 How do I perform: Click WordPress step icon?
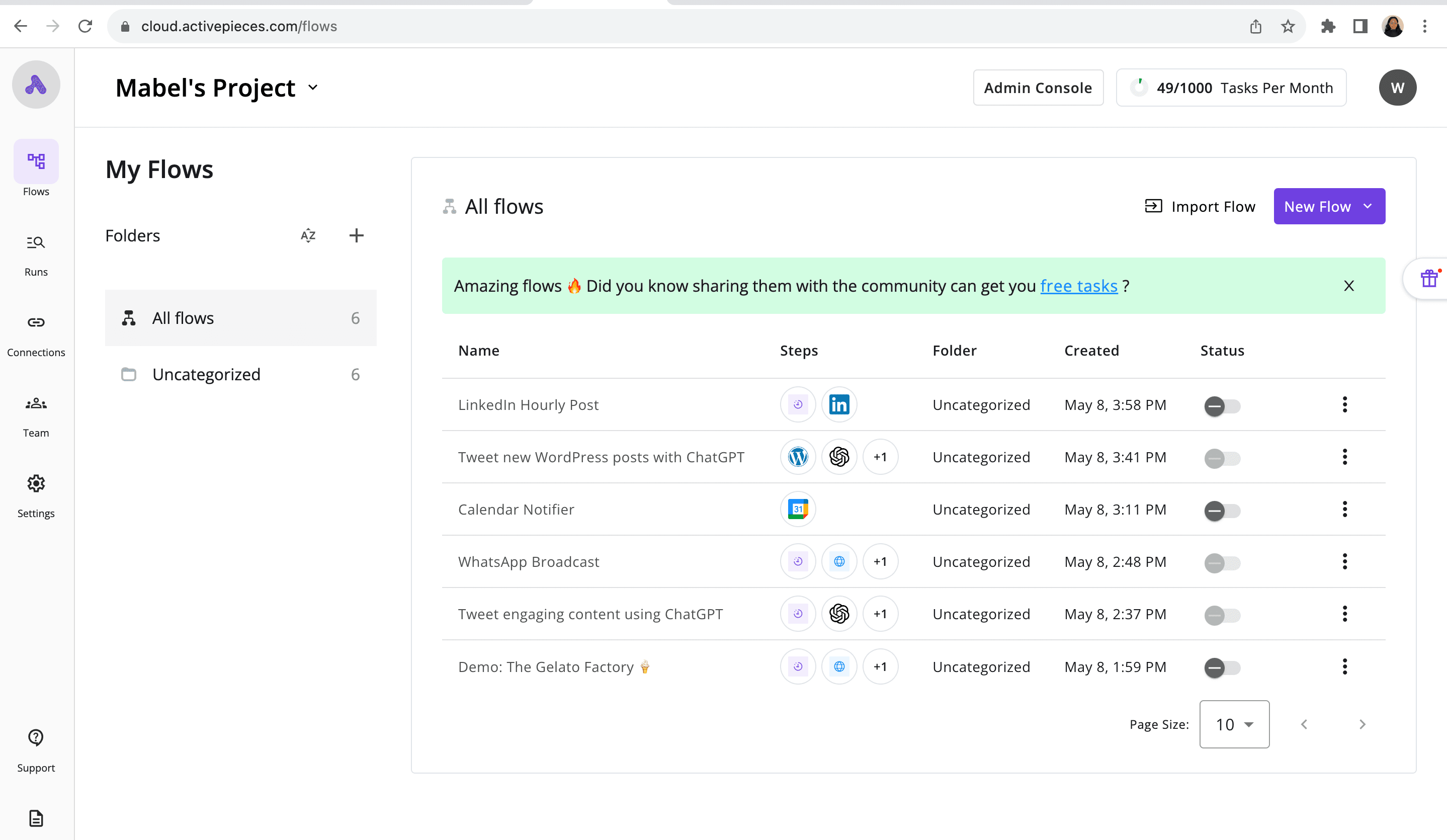(798, 456)
